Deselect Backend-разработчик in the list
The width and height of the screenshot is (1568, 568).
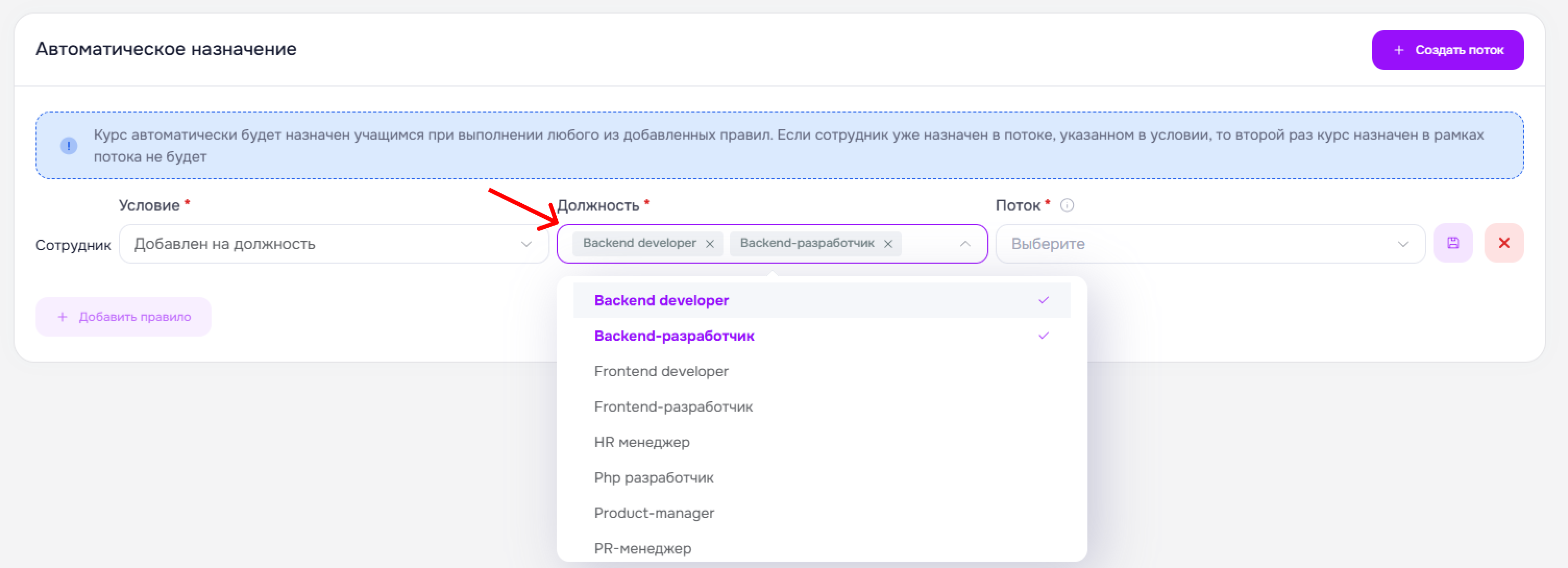[821, 336]
